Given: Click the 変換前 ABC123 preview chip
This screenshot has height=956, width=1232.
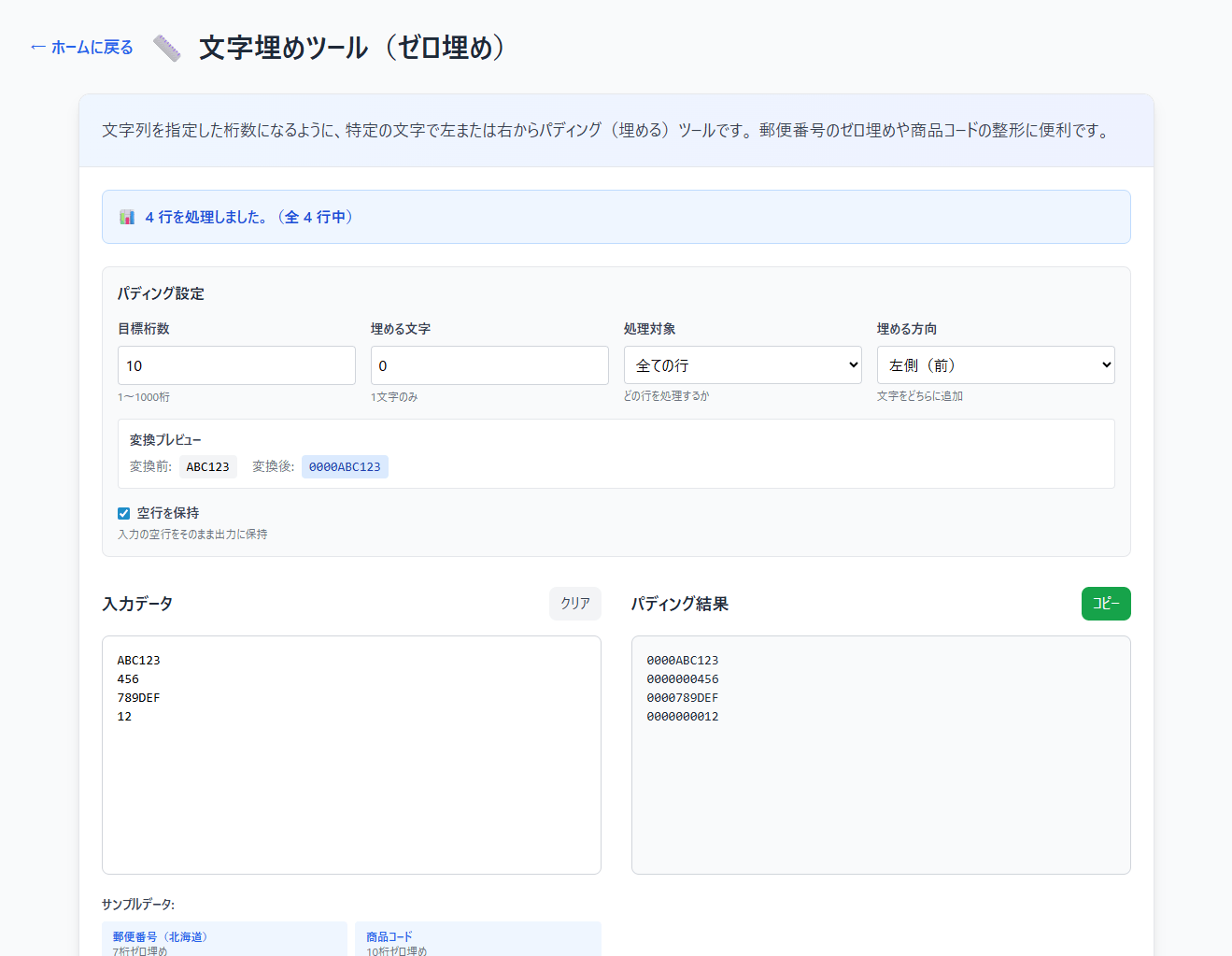Looking at the screenshot, I should tap(207, 466).
